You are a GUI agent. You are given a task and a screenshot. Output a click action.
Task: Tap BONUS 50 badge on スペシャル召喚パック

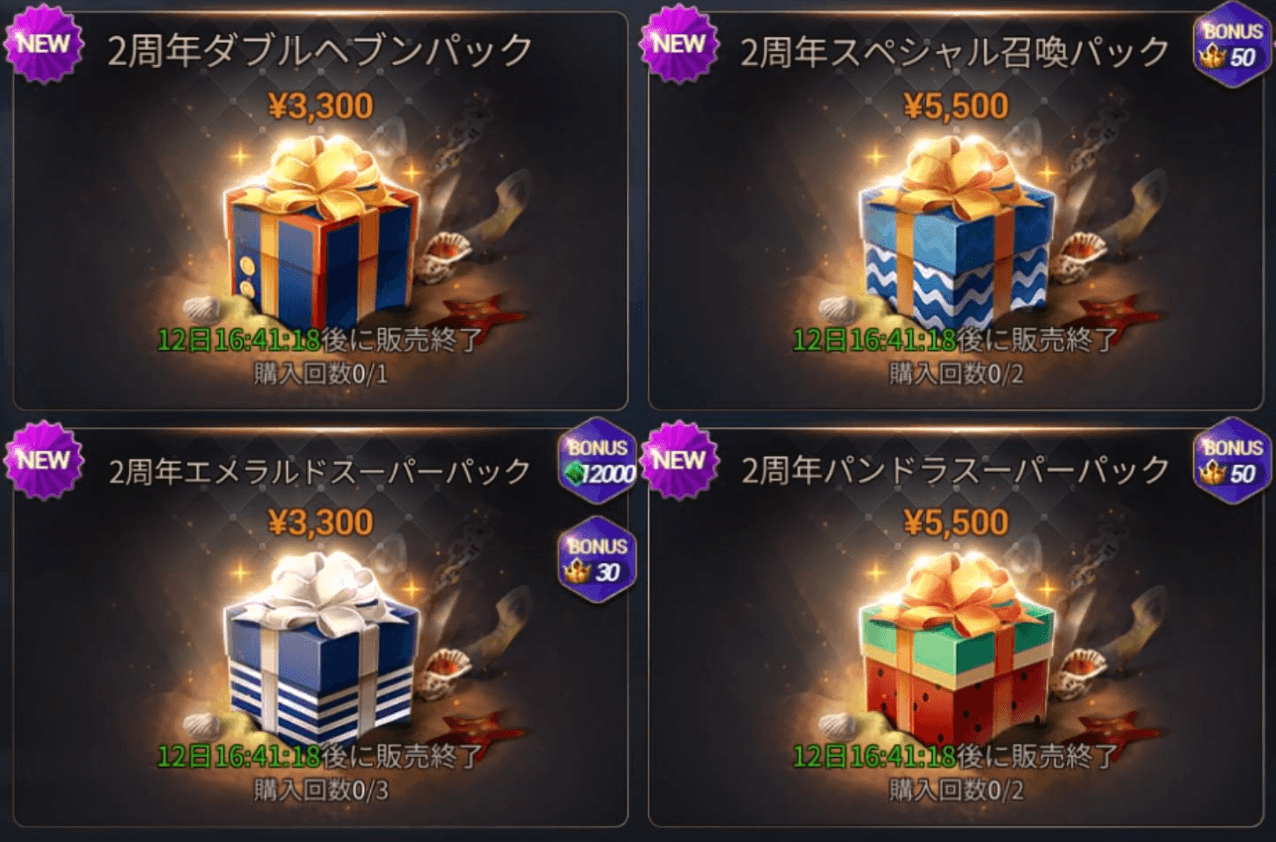click(1231, 45)
